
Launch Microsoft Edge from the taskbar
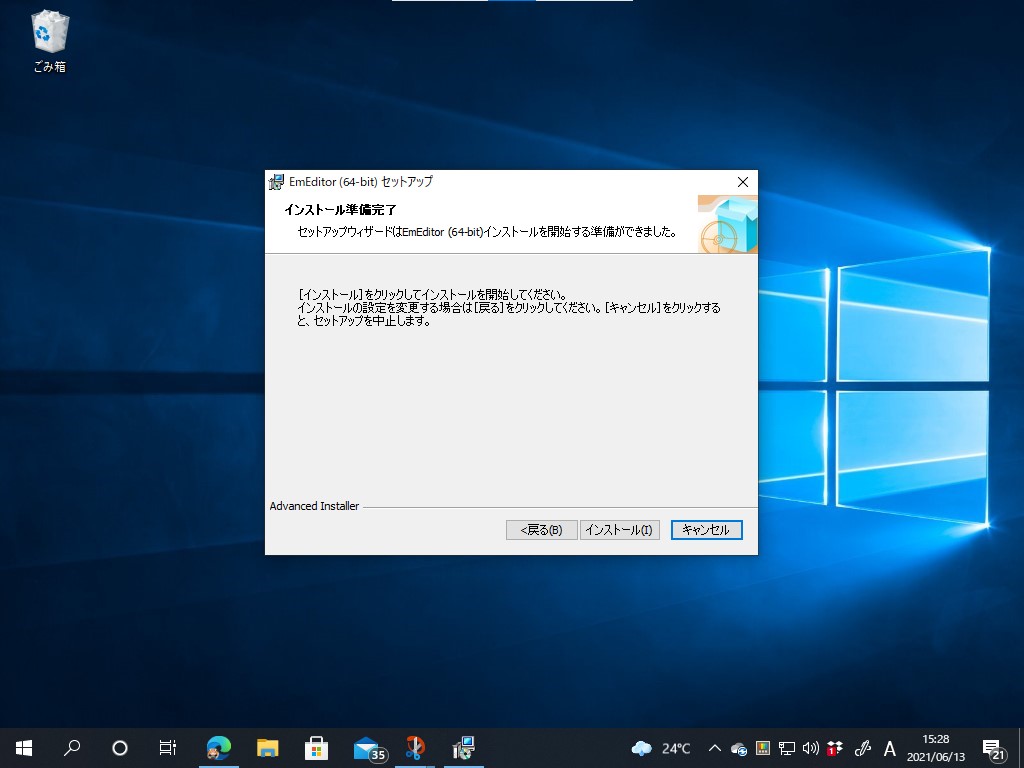pos(218,747)
